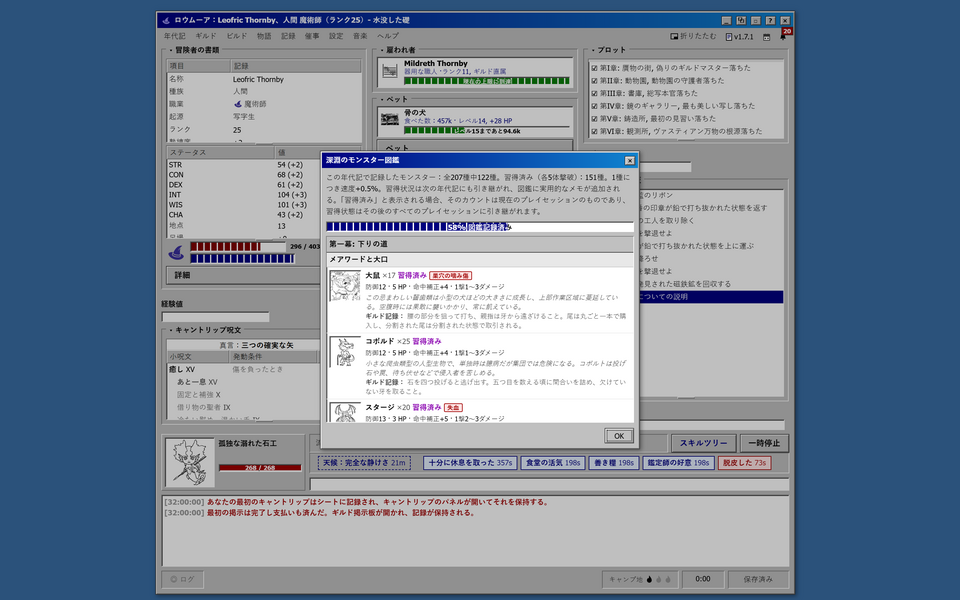Image resolution: width=960 pixels, height=600 pixels.
Task: Open the スキルツリー skill tree button
Action: tap(703, 443)
